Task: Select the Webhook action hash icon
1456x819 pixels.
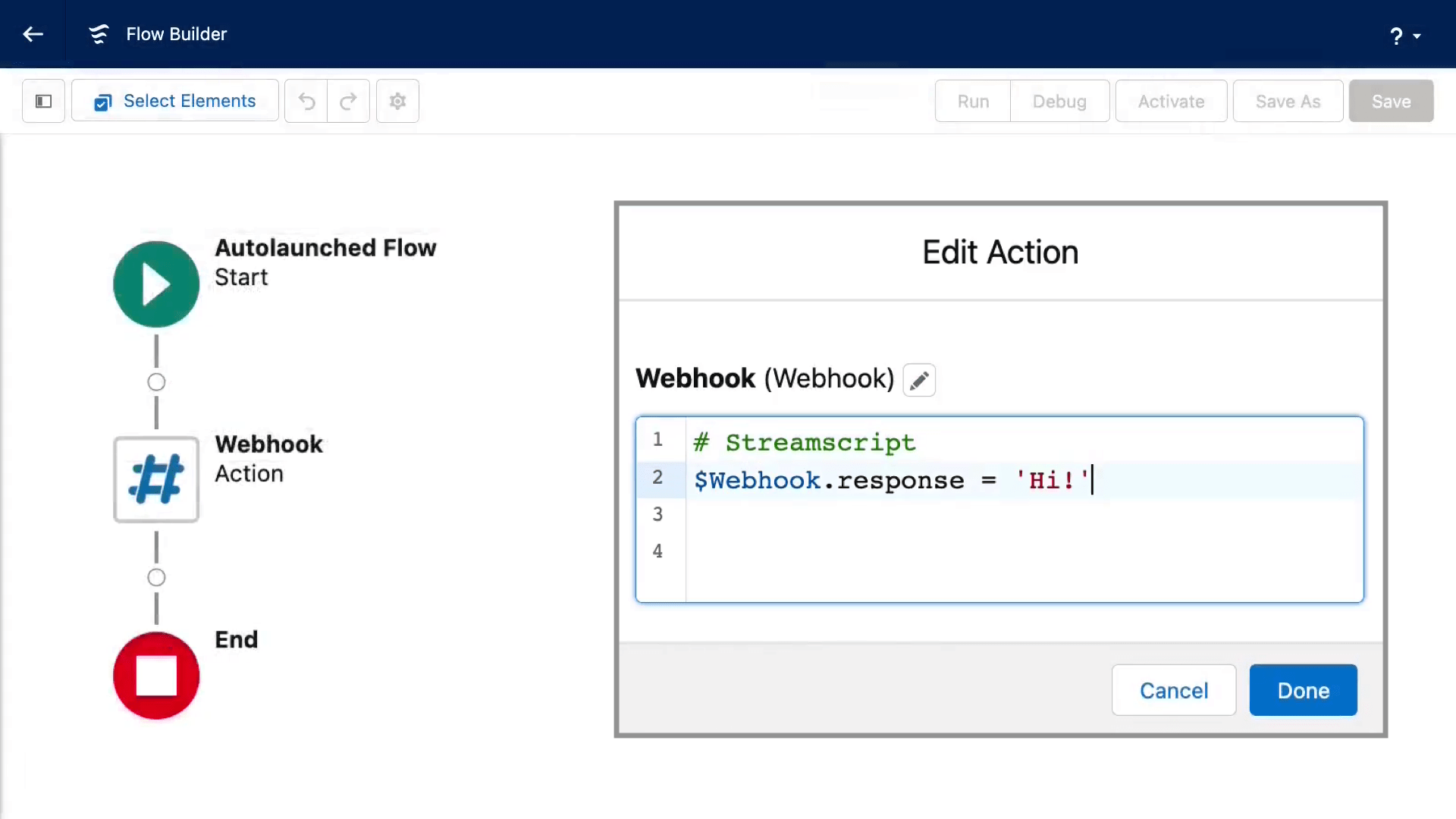Action: point(156,479)
